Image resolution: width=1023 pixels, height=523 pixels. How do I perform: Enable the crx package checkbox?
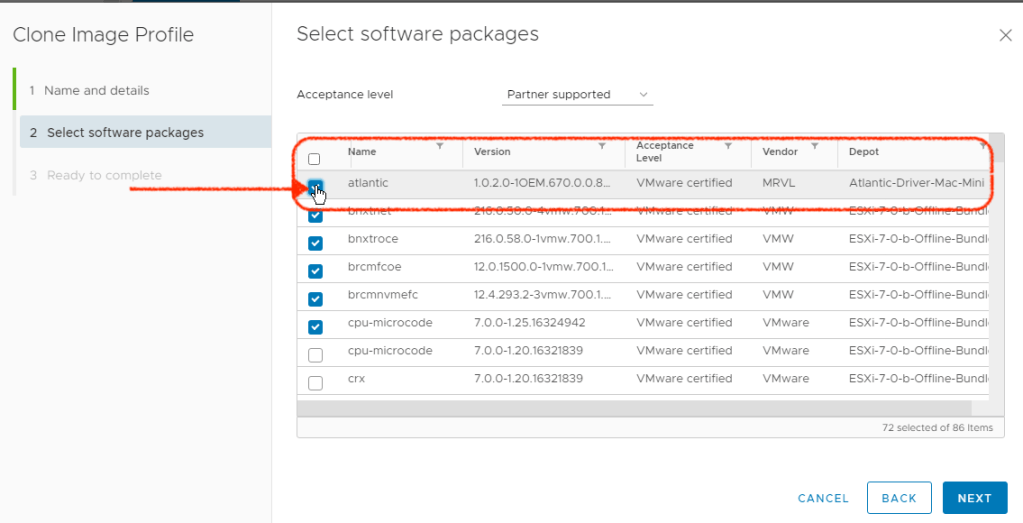tap(315, 383)
